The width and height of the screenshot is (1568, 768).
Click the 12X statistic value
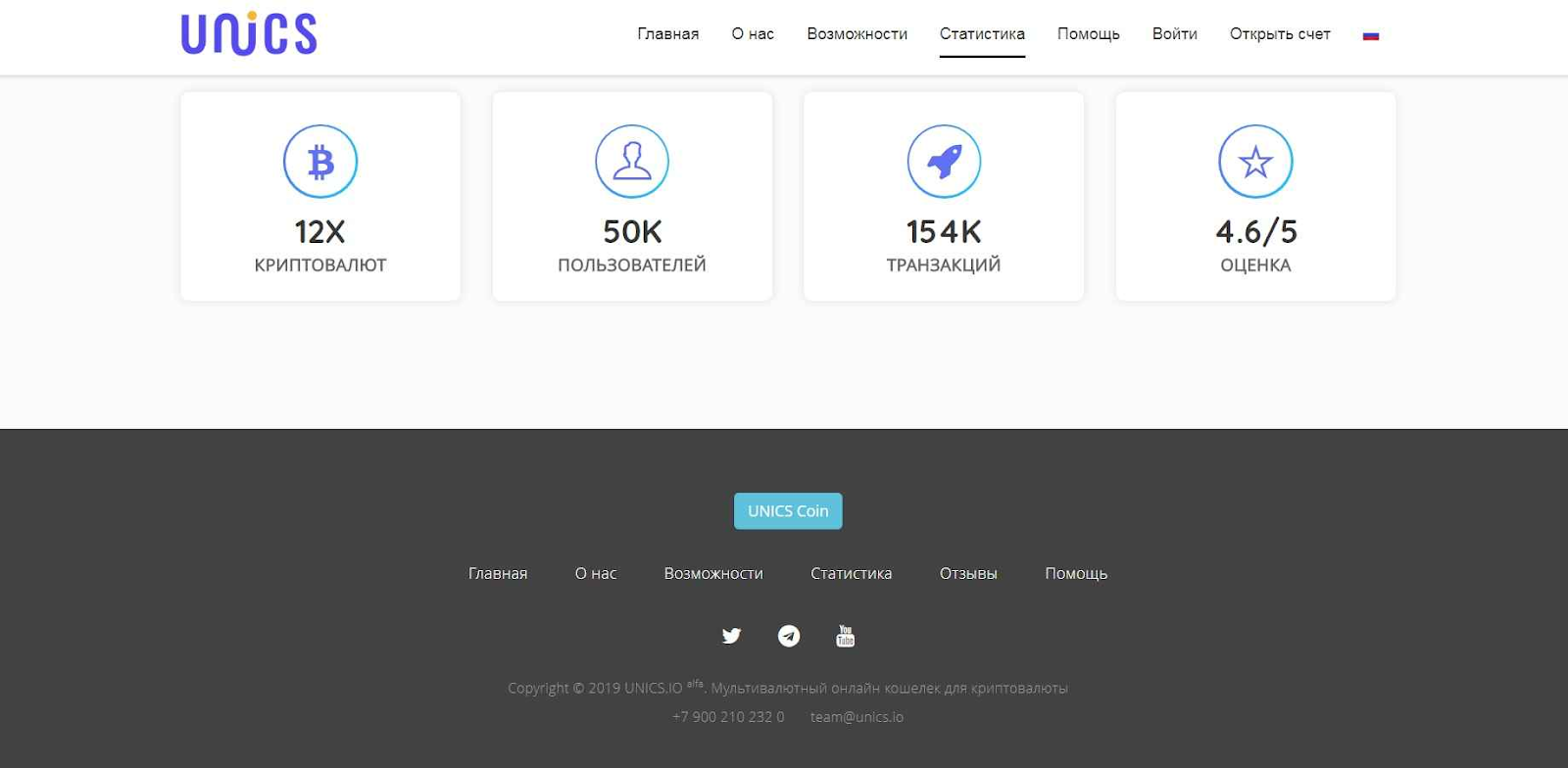pos(320,232)
